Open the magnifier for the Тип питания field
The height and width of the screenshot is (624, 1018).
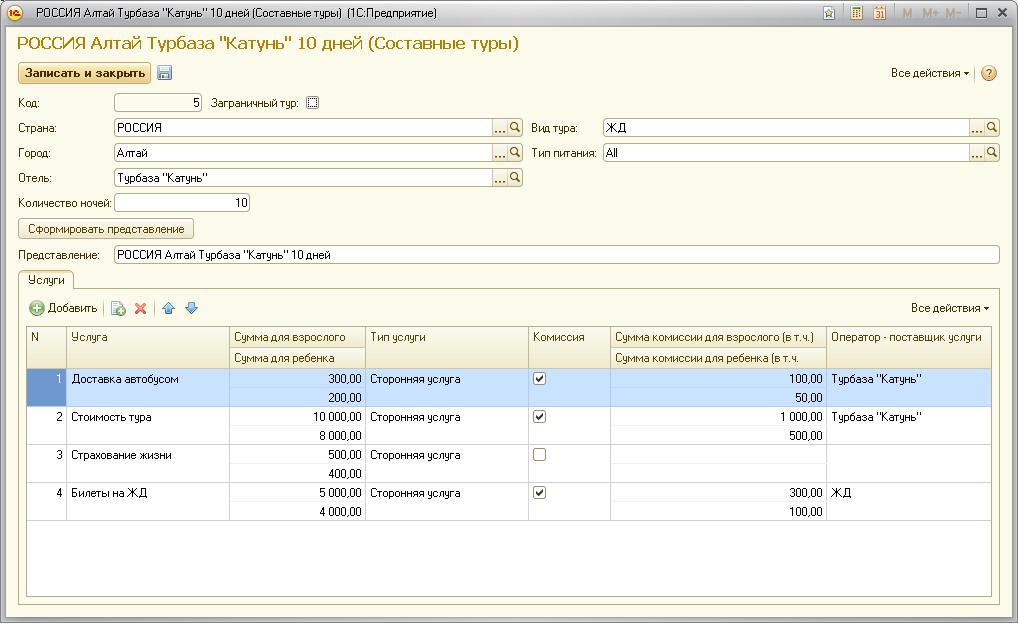click(991, 153)
